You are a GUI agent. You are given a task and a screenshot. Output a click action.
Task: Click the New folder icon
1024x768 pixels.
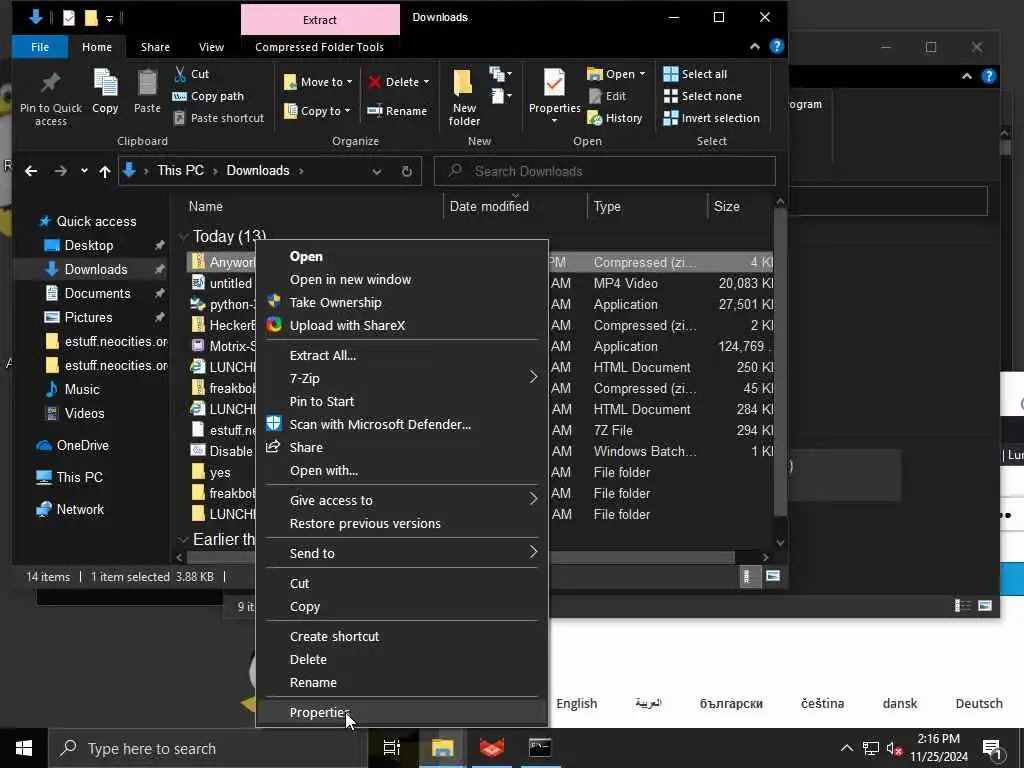click(x=463, y=83)
